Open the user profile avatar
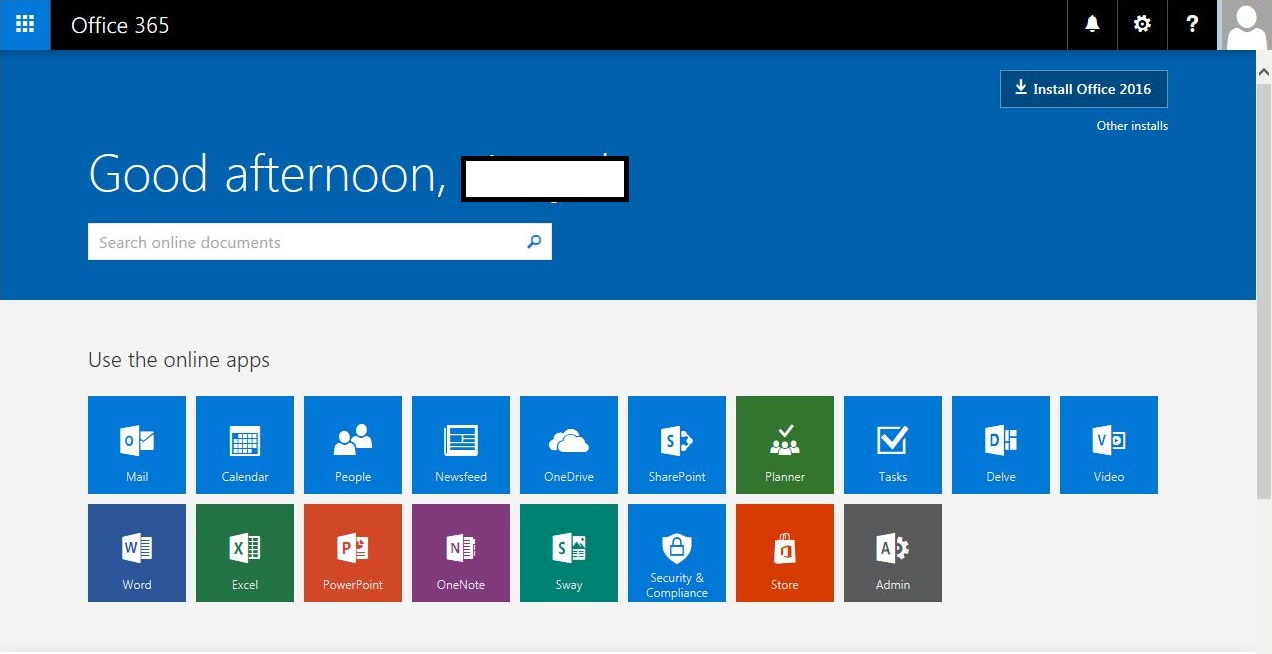 click(x=1245, y=25)
